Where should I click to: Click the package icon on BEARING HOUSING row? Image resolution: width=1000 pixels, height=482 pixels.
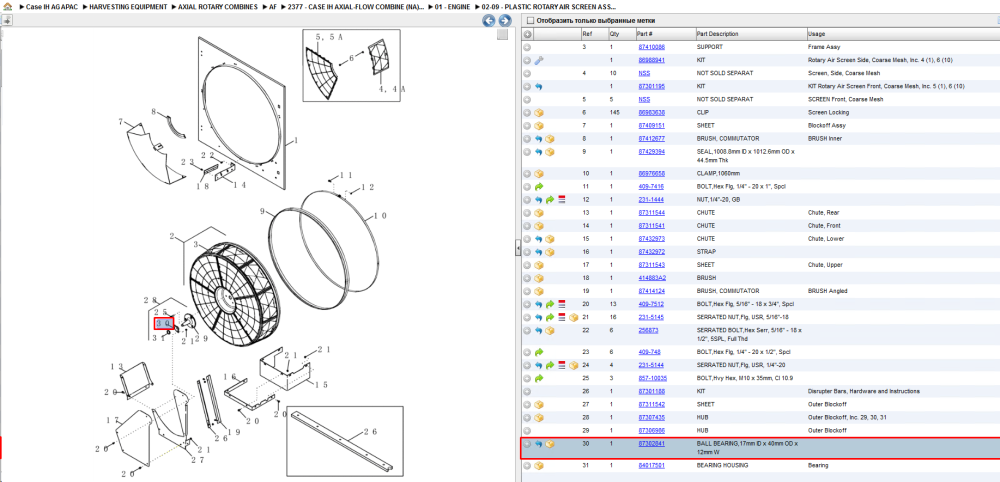click(x=539, y=466)
